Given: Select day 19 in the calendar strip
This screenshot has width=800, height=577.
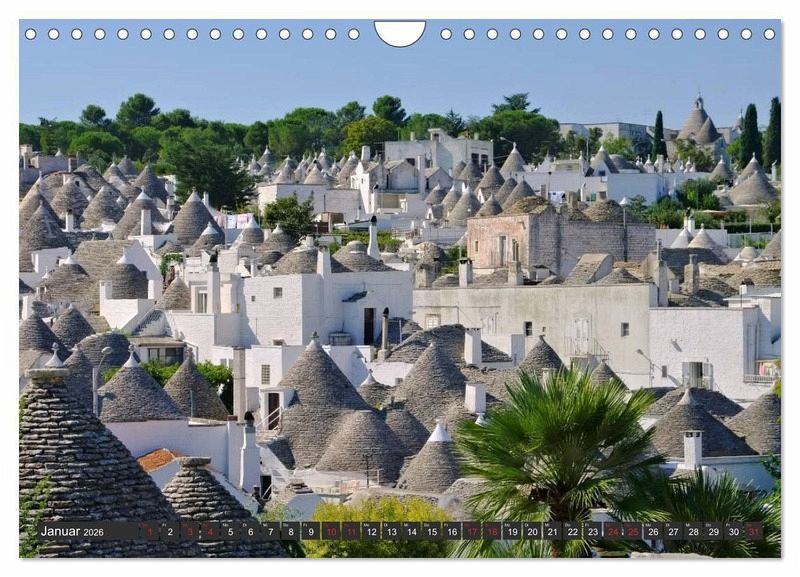Looking at the screenshot, I should click(x=512, y=531).
